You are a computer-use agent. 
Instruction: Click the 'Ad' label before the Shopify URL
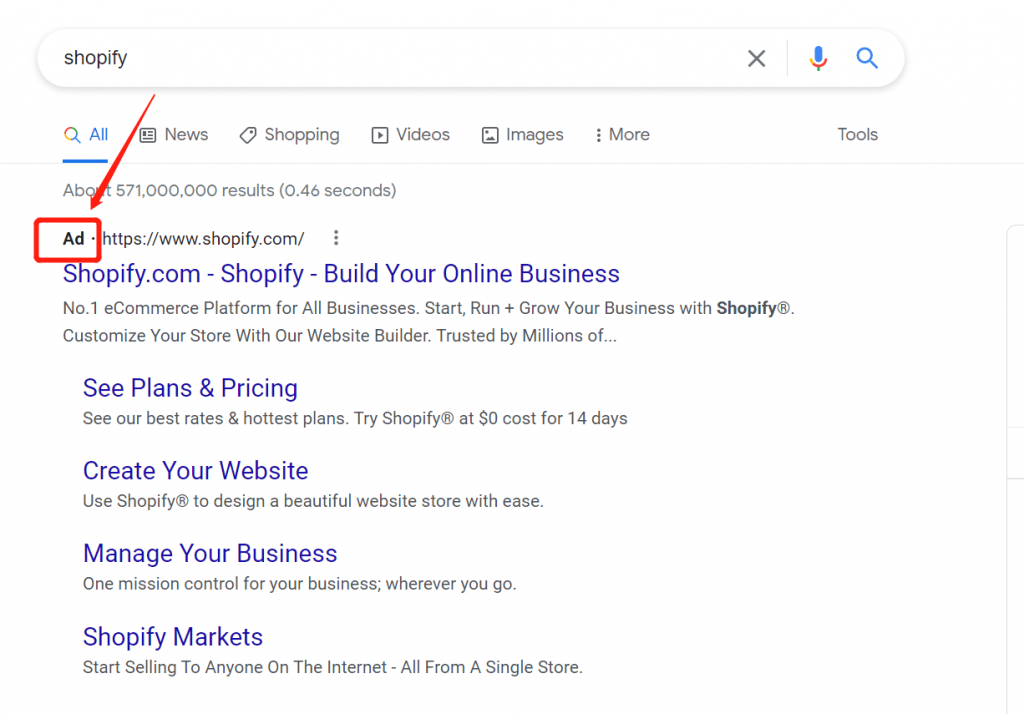coord(73,239)
